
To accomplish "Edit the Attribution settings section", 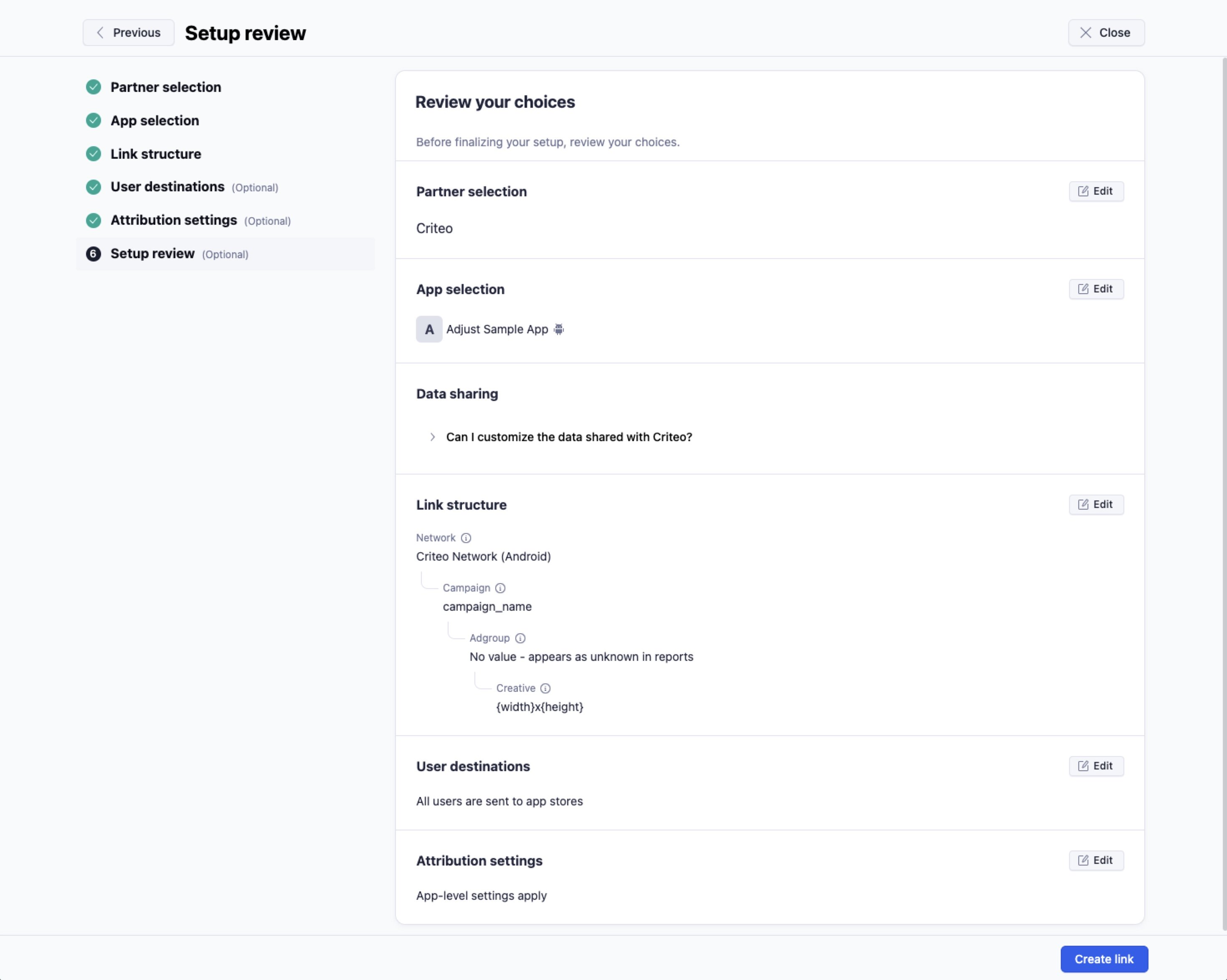I will 1095,860.
